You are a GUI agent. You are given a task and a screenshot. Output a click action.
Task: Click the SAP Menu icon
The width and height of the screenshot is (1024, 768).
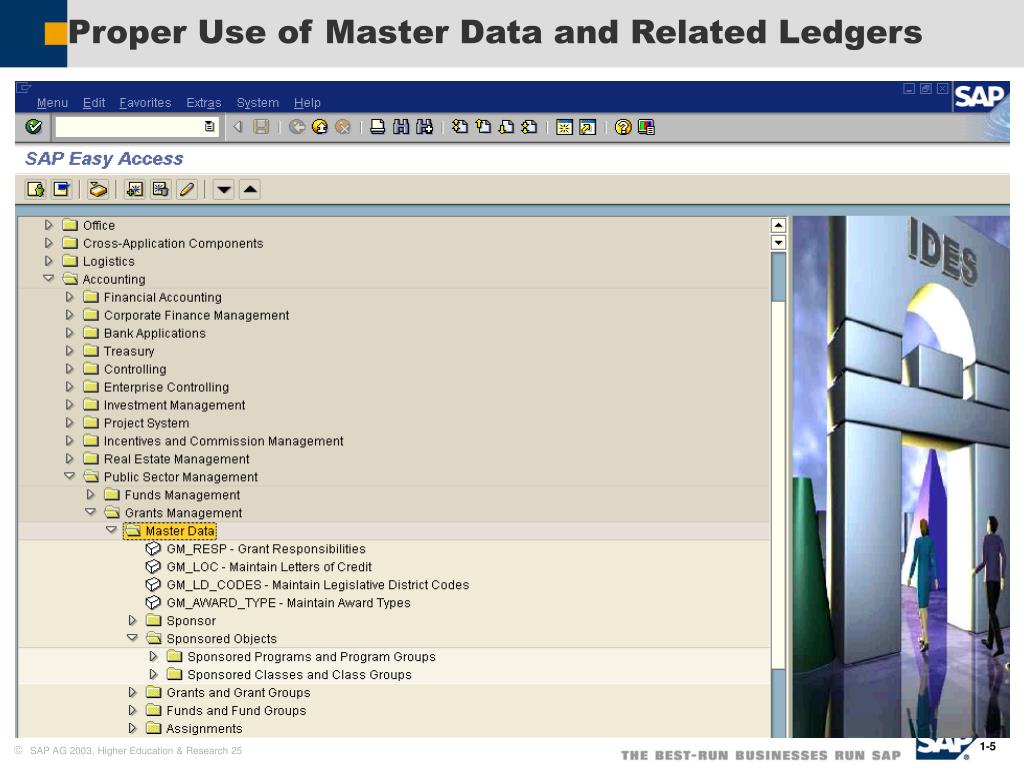pos(62,189)
